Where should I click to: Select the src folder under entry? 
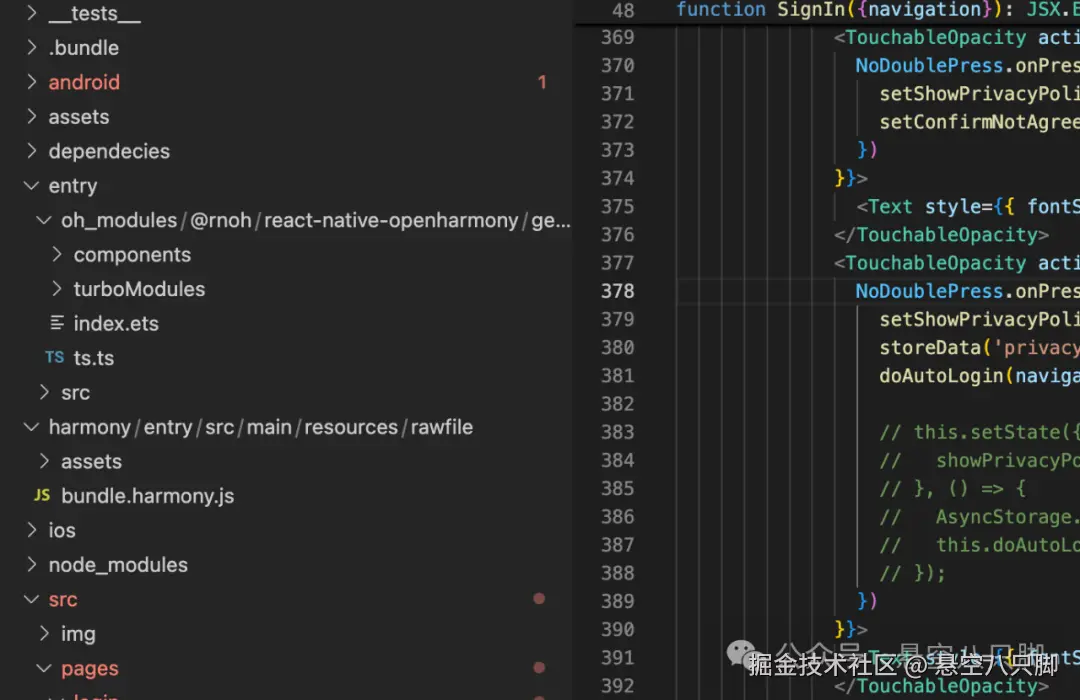pyautogui.click(x=75, y=393)
